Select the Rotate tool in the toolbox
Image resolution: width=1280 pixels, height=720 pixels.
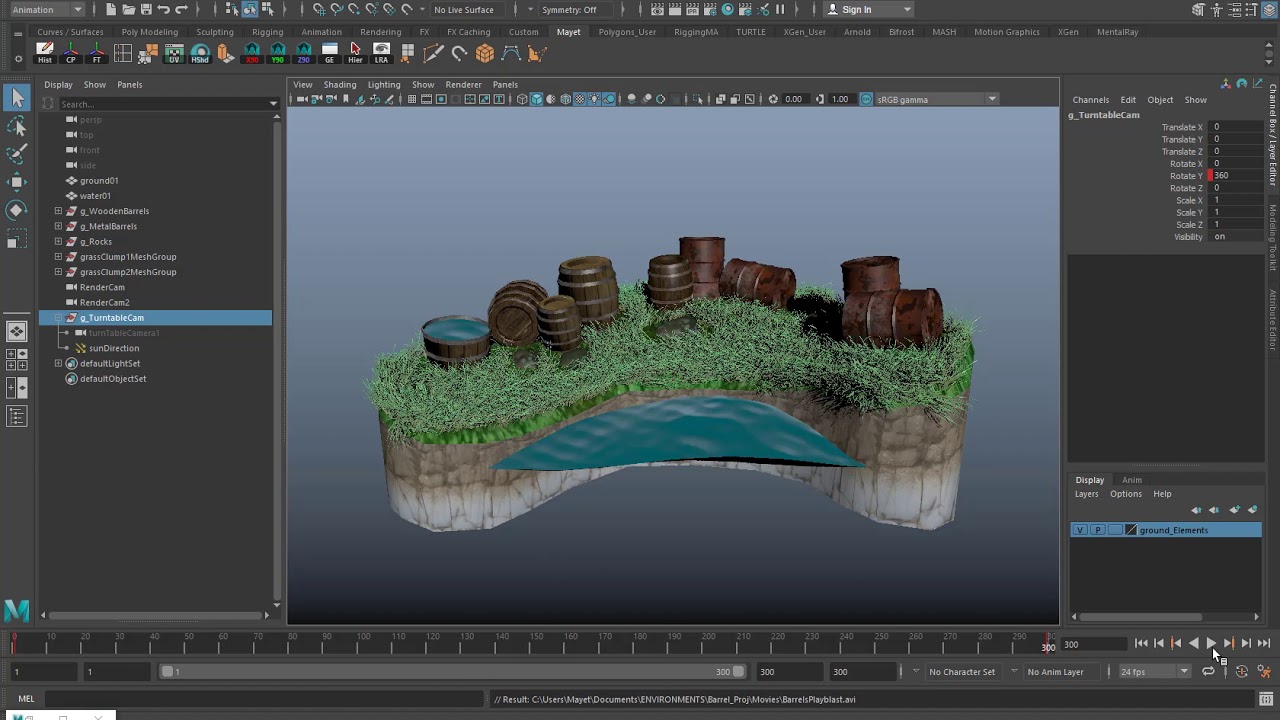(x=17, y=210)
